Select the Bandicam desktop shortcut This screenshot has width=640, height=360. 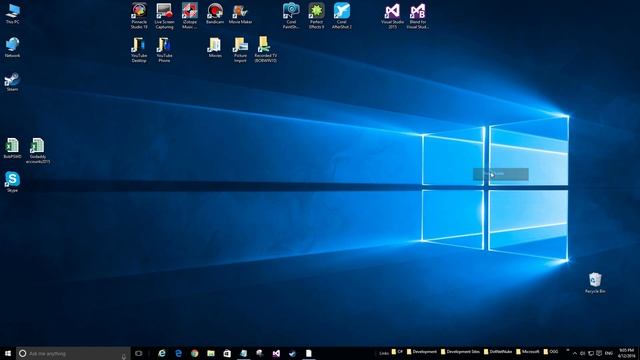click(x=215, y=13)
